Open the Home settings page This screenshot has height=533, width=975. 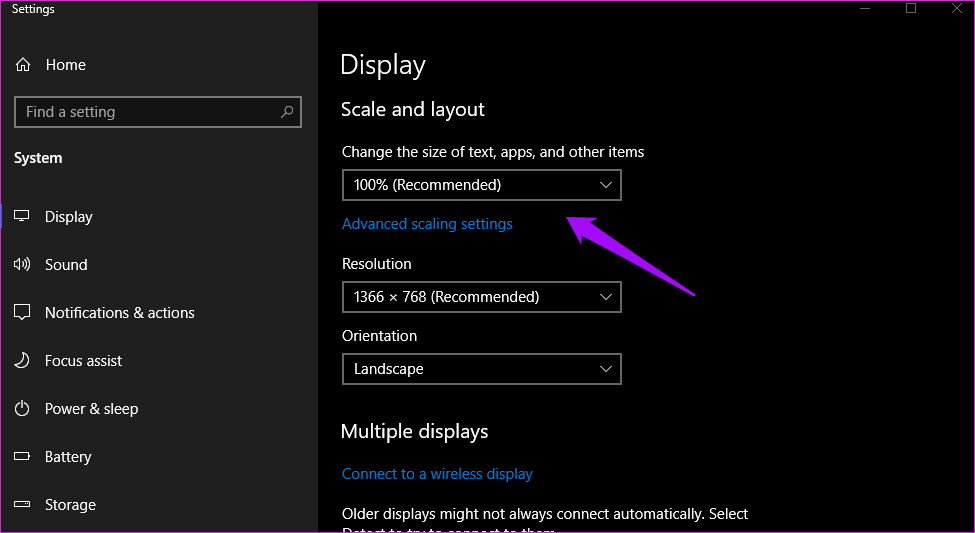pos(65,65)
